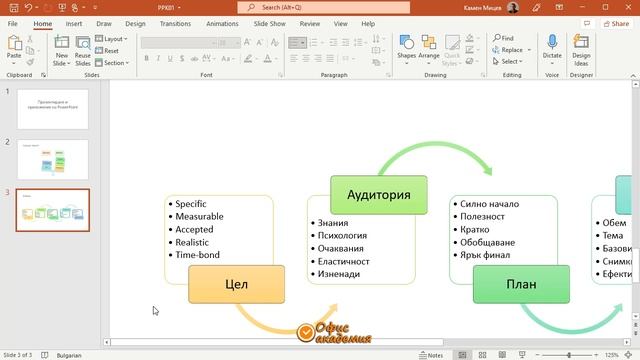Select slide 2 thumbnail
Viewport: 640px width, 360px height.
click(x=53, y=159)
